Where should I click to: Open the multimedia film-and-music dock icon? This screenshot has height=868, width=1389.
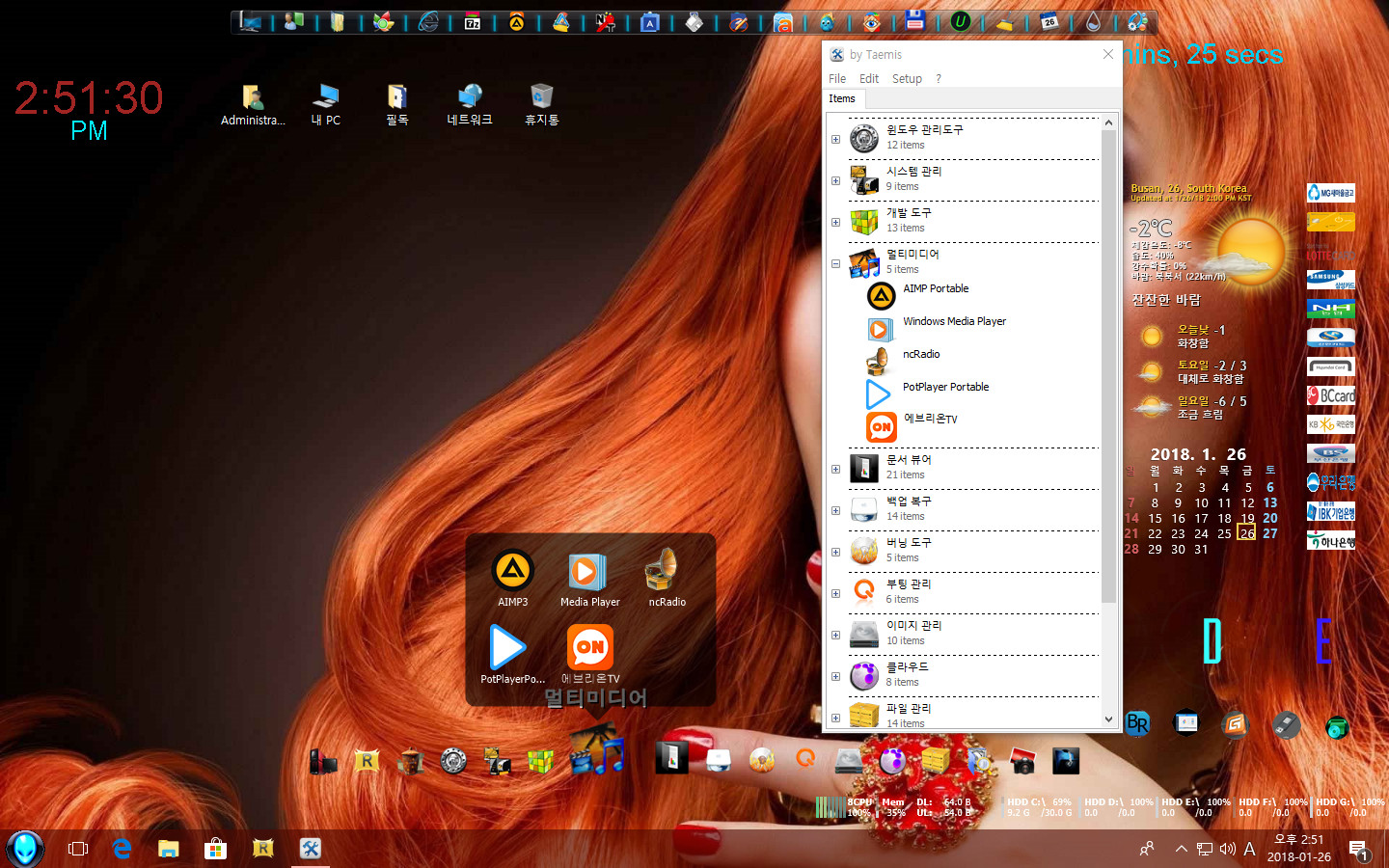click(x=597, y=752)
